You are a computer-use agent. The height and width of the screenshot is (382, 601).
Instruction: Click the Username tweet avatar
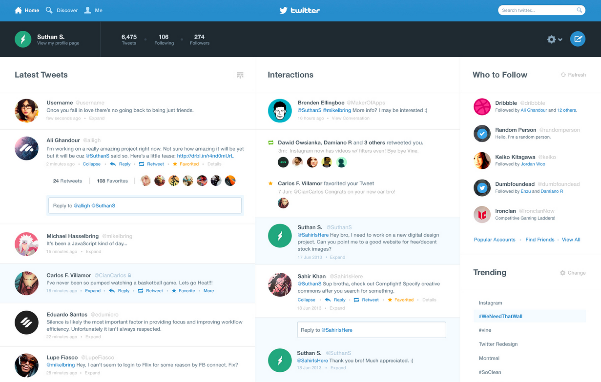click(26, 110)
